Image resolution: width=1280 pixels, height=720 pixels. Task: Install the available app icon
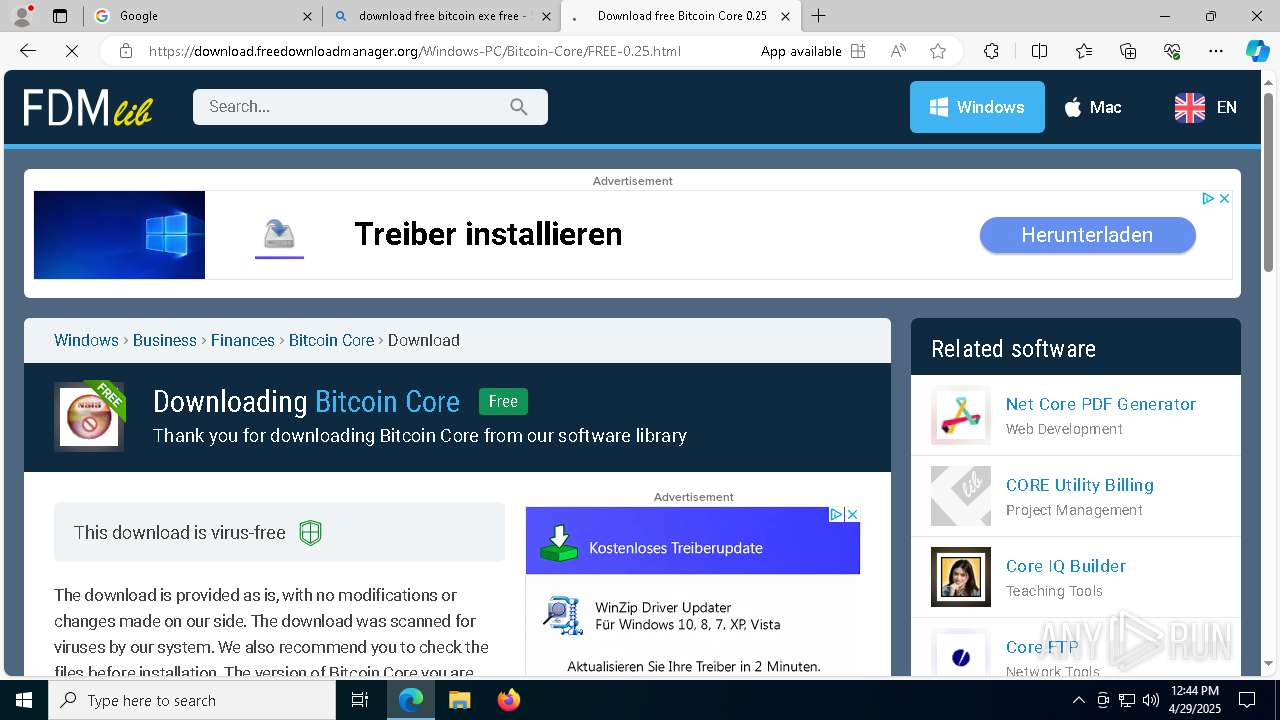pos(858,51)
